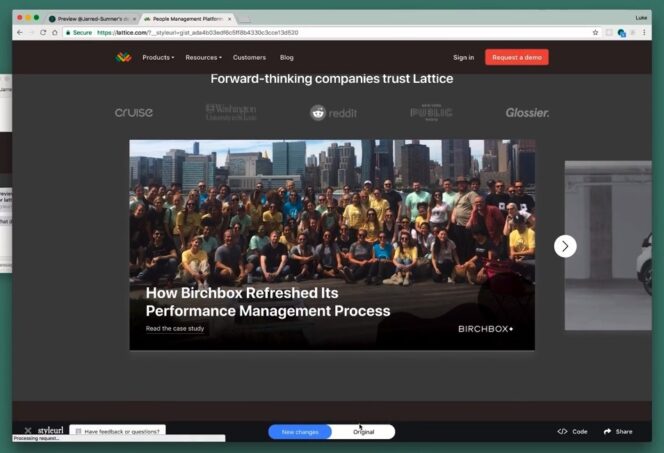Select the People Management Platform tab
Viewport: 664px width, 453px height.
point(186,19)
